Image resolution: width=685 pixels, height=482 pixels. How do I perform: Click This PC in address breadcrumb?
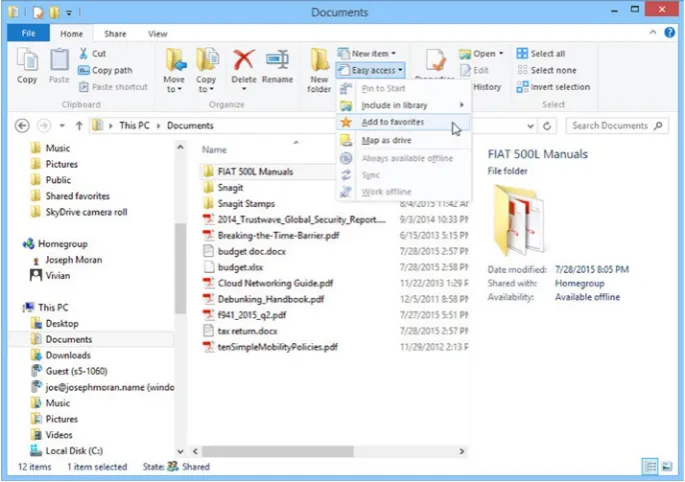point(135,126)
